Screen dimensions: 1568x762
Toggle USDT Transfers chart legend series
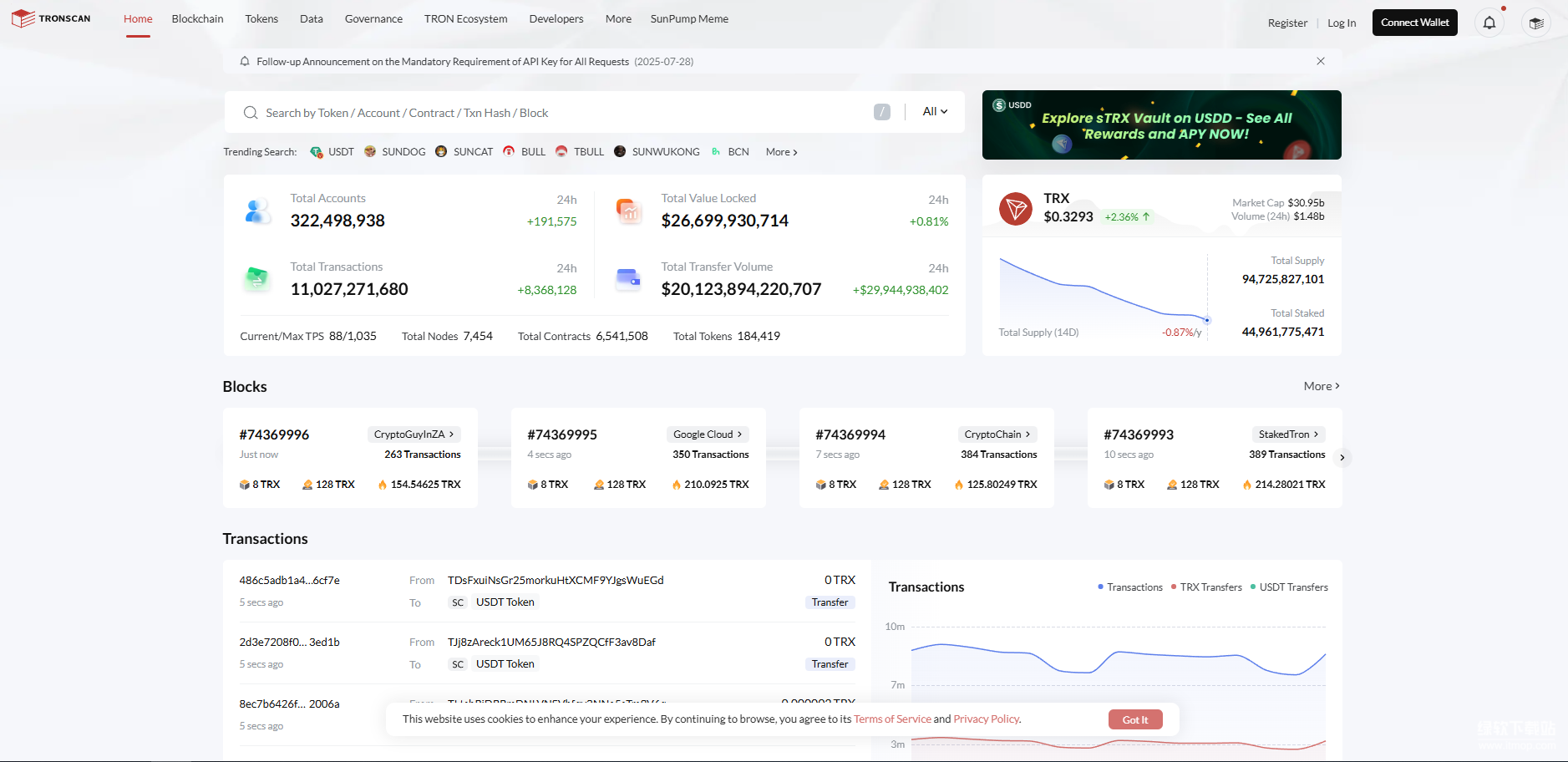click(x=1289, y=587)
